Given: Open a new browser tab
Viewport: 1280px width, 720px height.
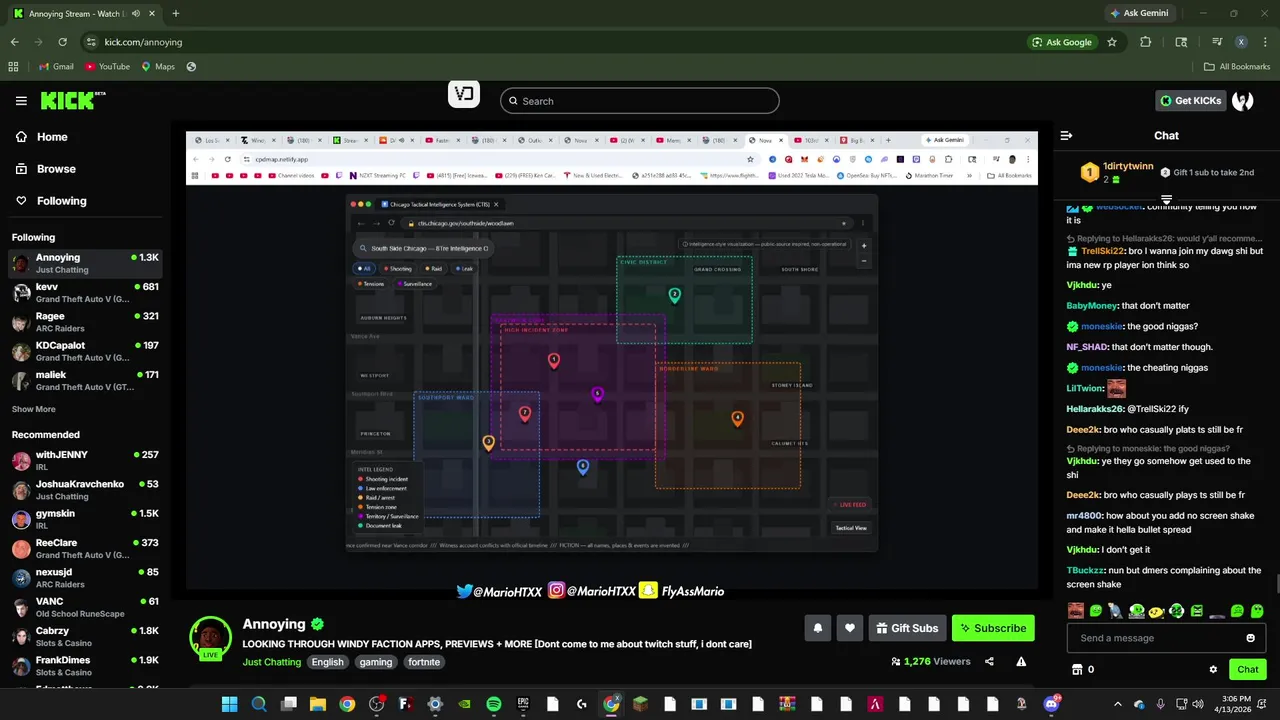Looking at the screenshot, I should click(x=175, y=13).
